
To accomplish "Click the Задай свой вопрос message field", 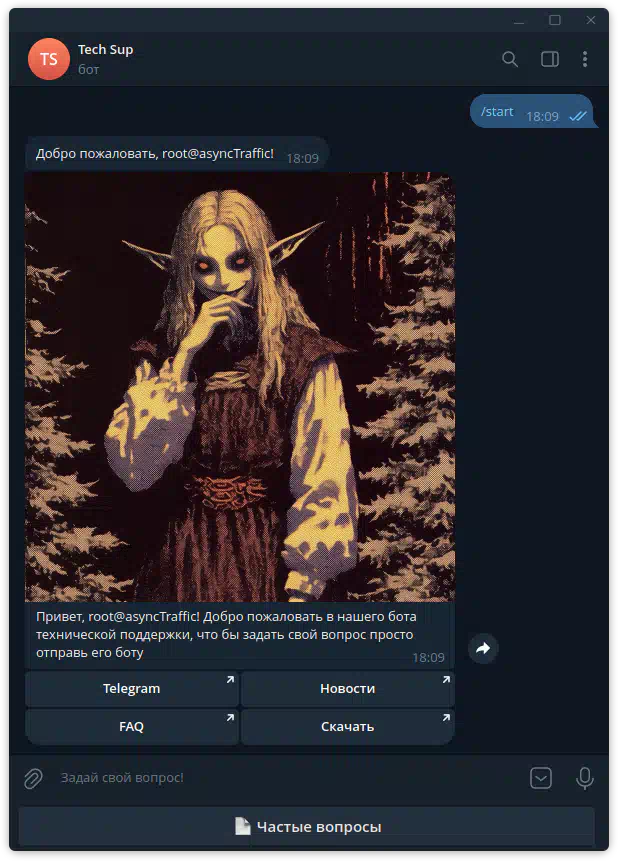I will click(280, 777).
